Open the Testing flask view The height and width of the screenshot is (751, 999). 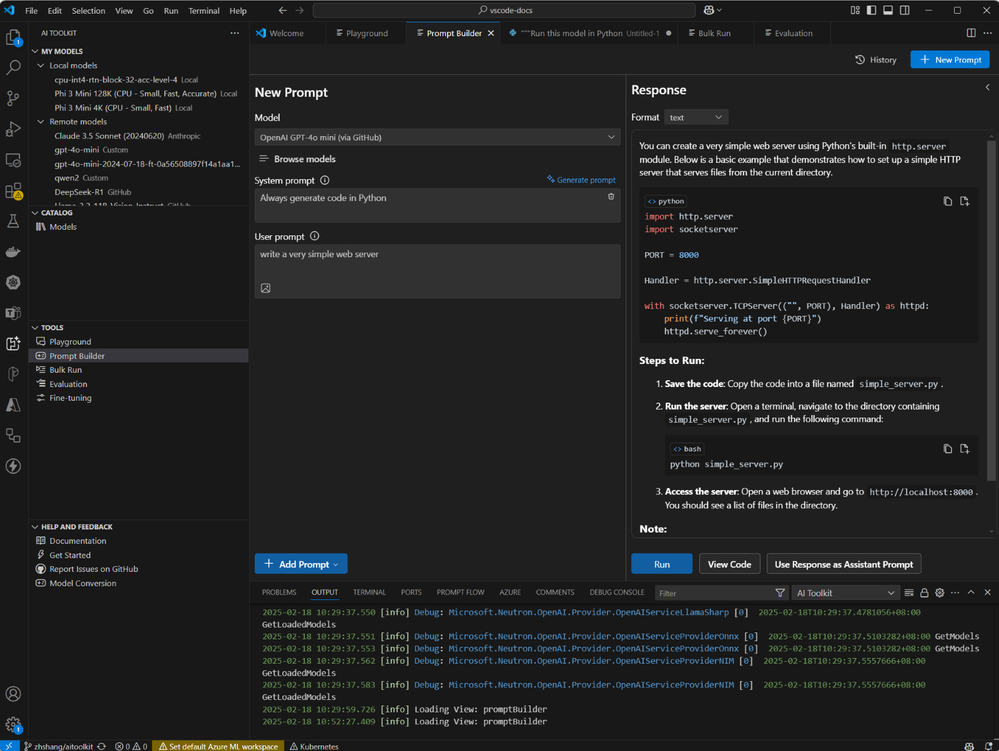point(13,221)
